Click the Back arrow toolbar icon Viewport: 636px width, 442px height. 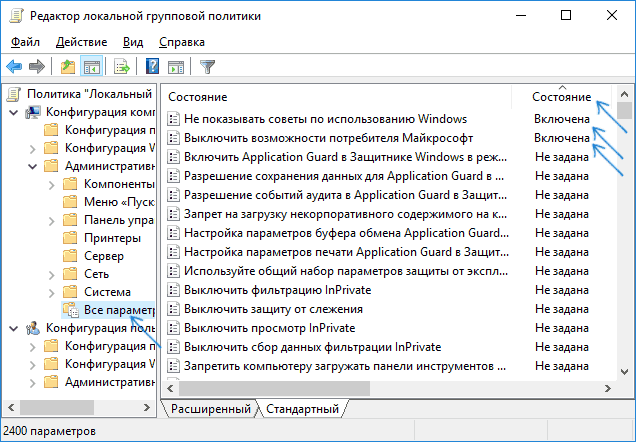point(14,67)
